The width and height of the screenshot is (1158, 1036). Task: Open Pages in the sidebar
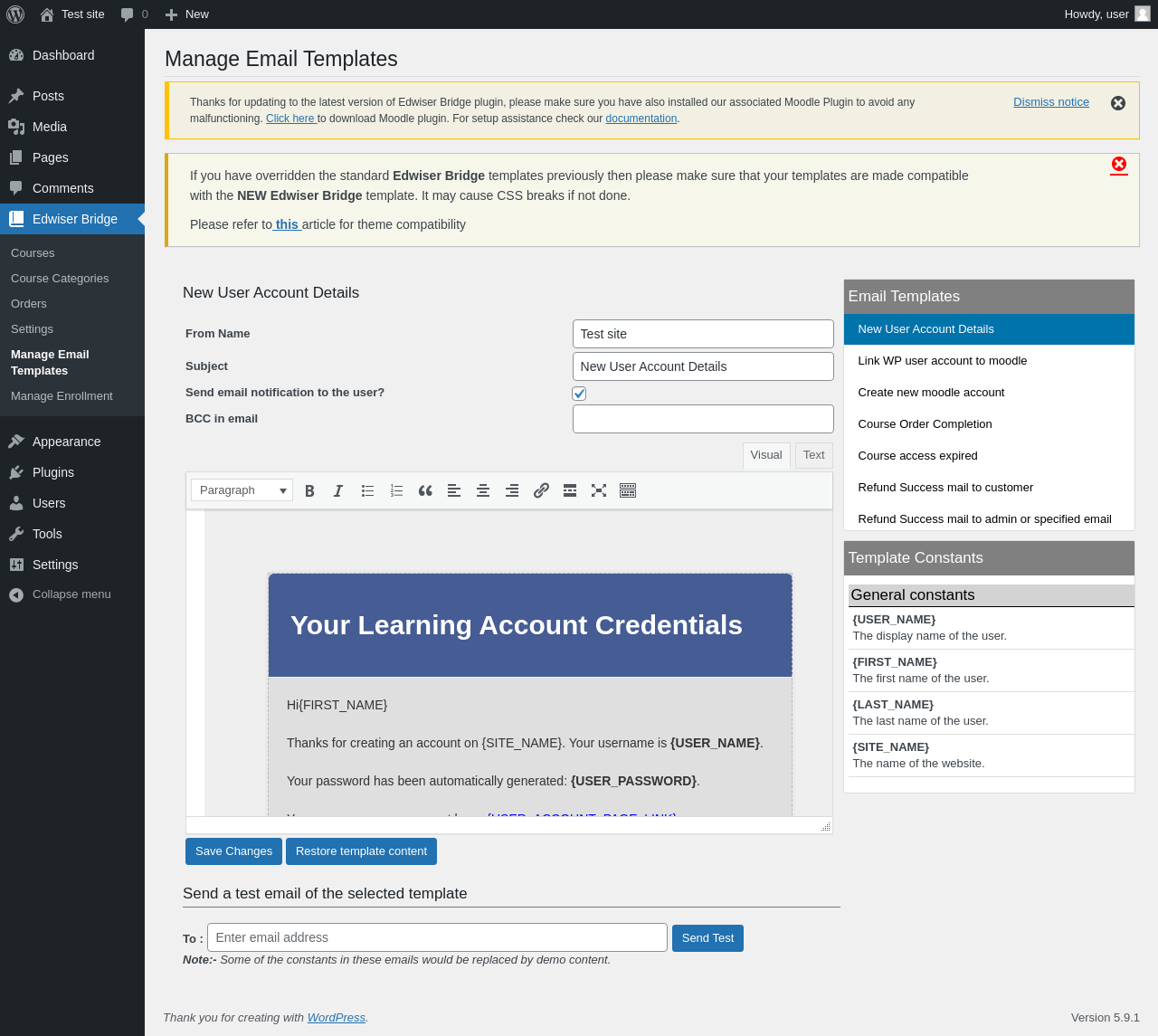click(x=72, y=157)
